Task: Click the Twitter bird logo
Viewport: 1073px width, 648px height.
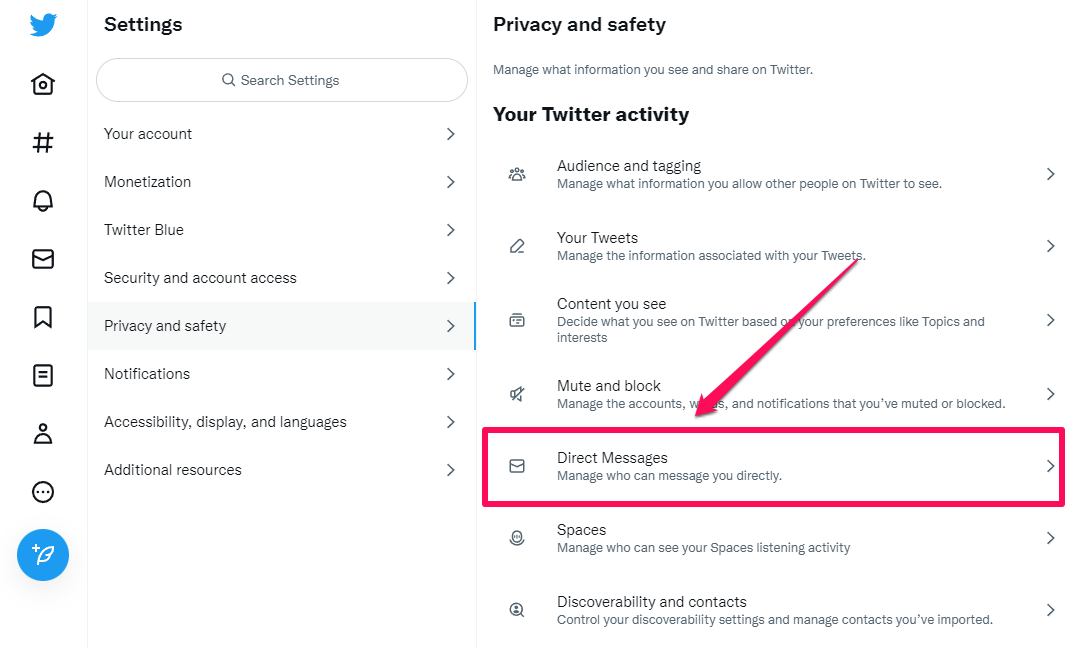Action: coord(42,25)
